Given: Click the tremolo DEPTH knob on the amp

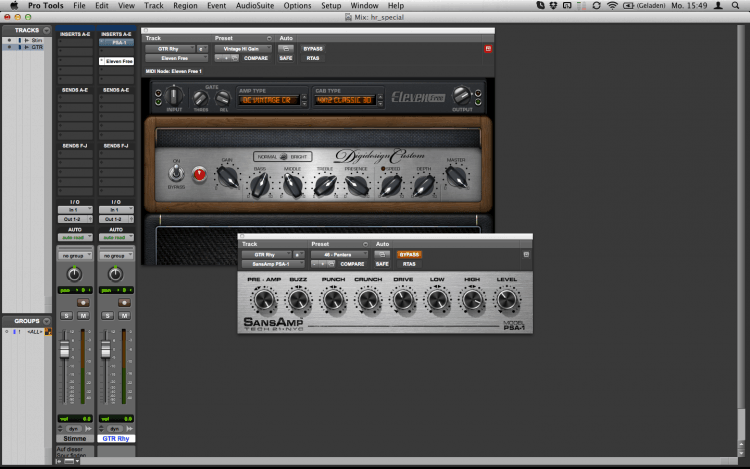Looking at the screenshot, I should 424,185.
